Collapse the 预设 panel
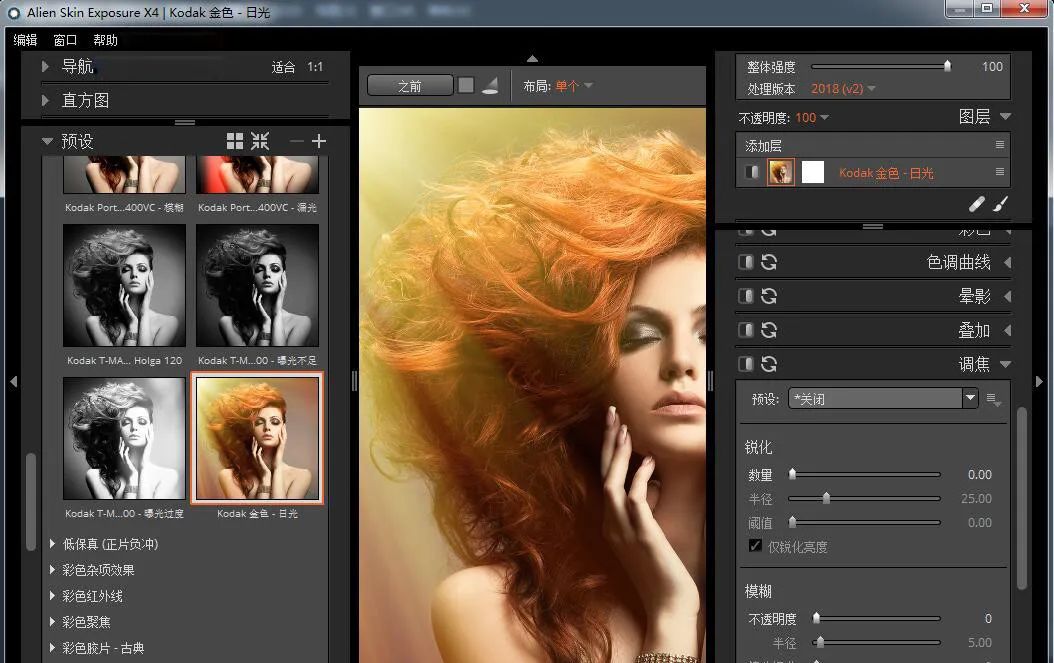Screen dimensions: 1054x663 pos(47,141)
